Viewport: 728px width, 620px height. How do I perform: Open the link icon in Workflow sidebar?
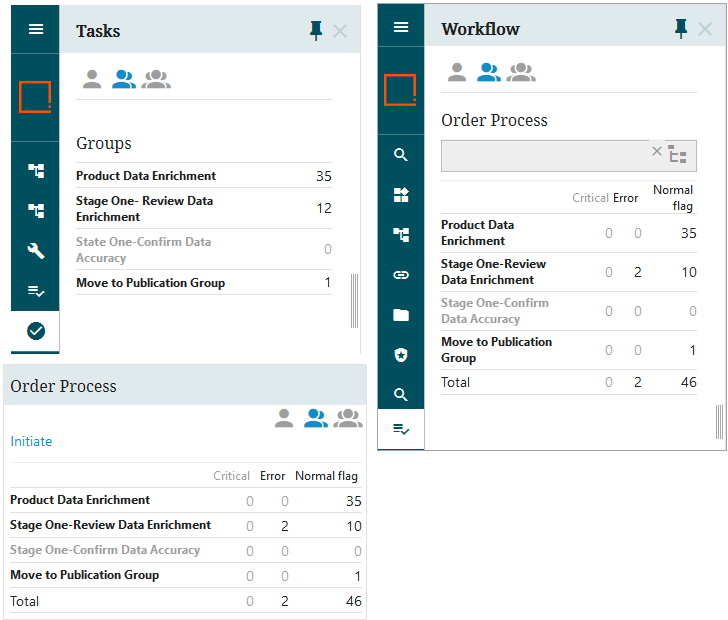[401, 275]
